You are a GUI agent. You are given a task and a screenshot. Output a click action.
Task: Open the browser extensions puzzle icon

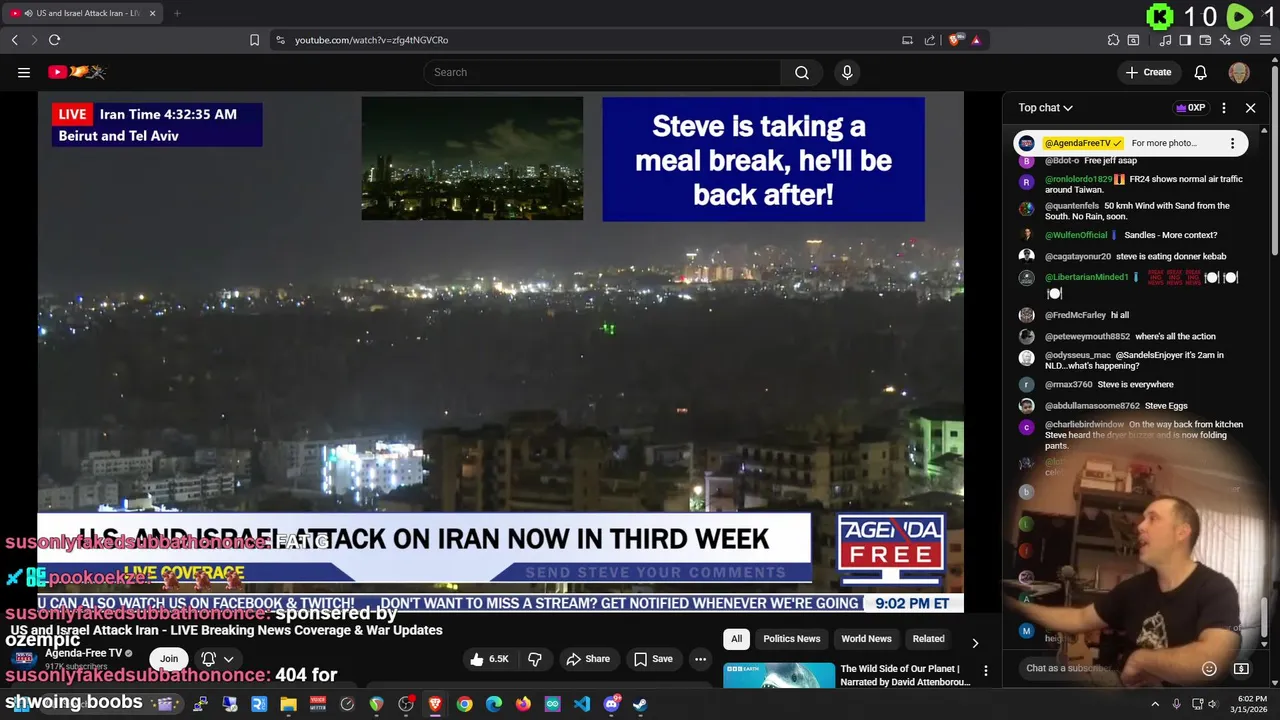(x=1113, y=40)
